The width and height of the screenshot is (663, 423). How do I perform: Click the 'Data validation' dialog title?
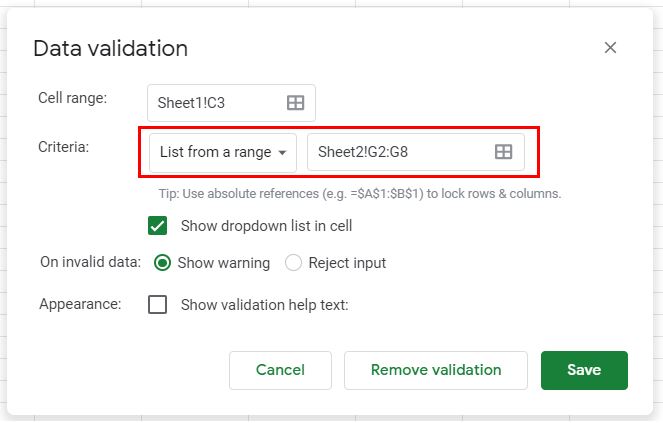(x=110, y=48)
